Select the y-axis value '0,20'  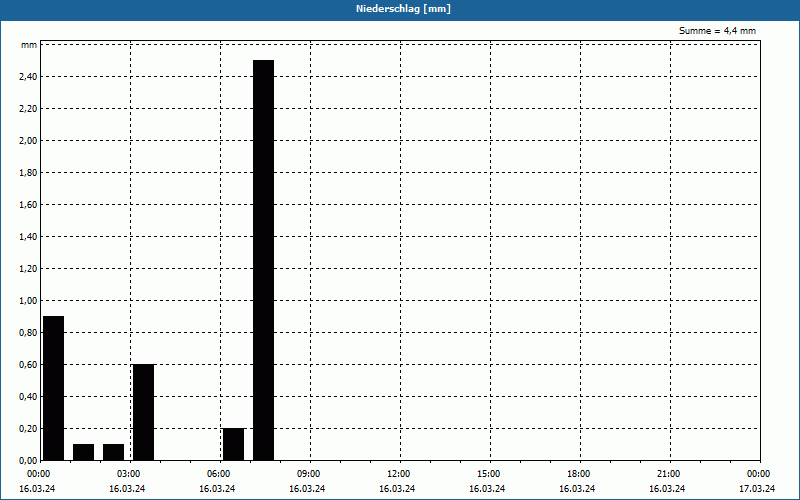pyautogui.click(x=28, y=429)
